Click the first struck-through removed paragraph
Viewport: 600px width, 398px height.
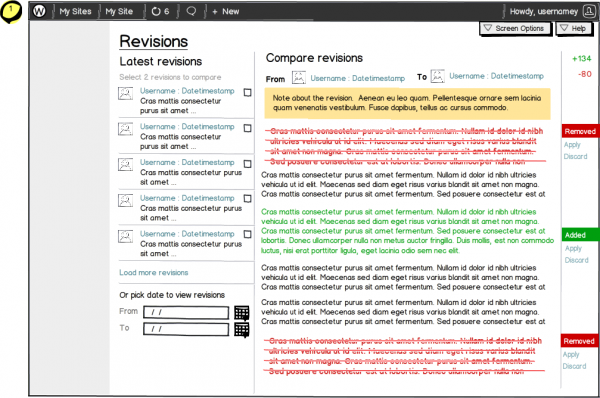click(406, 146)
